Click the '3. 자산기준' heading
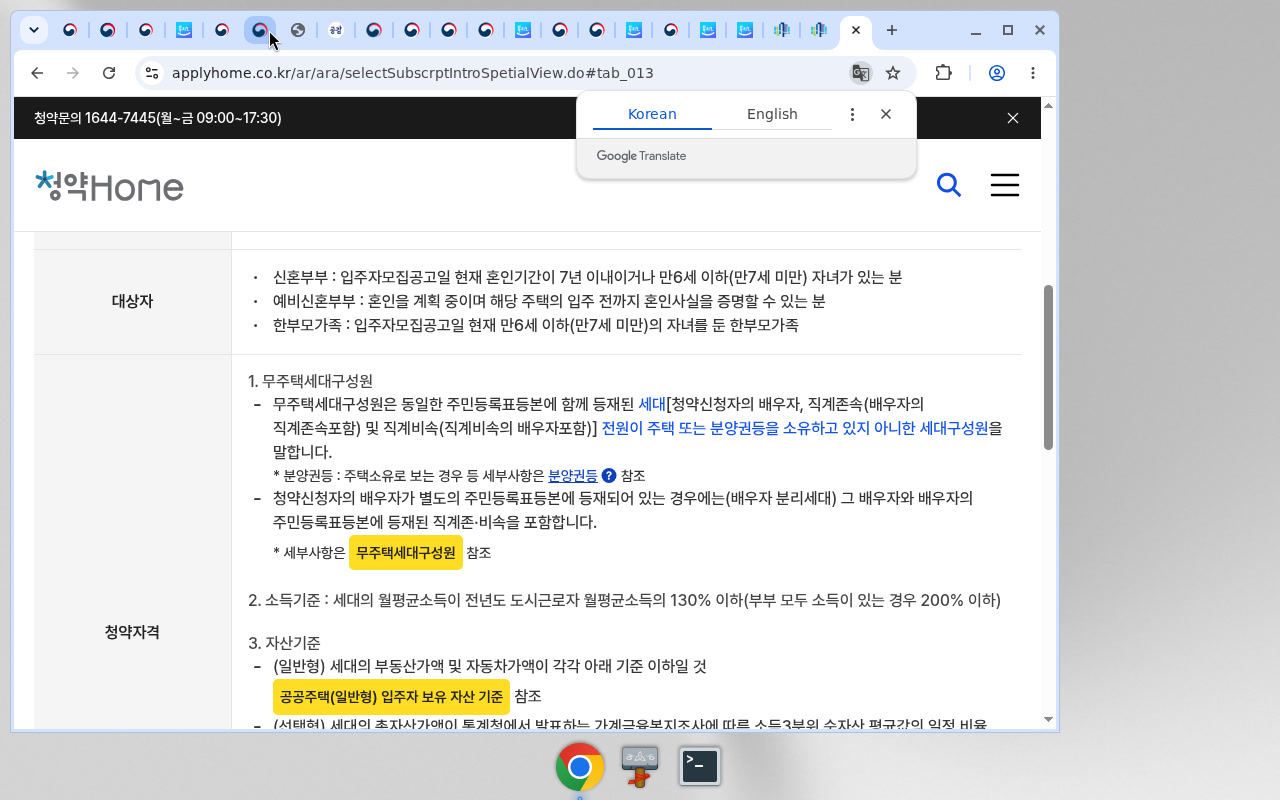Image resolution: width=1280 pixels, height=800 pixels. pyautogui.click(x=284, y=643)
